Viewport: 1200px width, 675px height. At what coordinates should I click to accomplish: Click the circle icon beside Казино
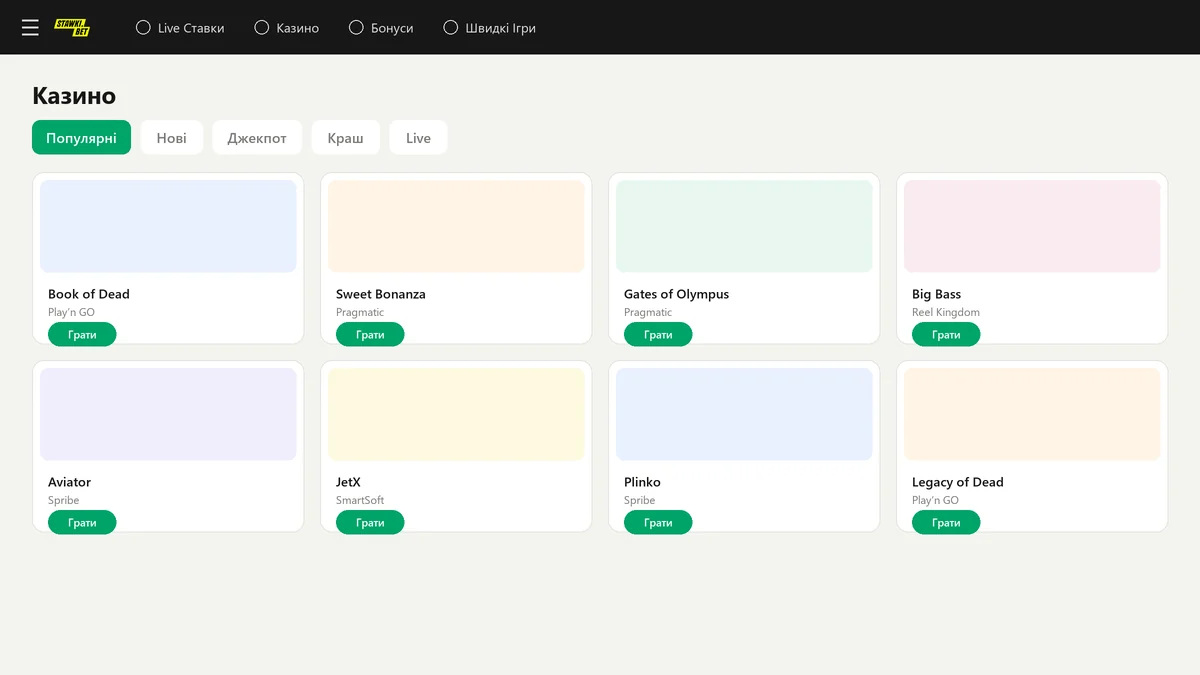pos(262,28)
